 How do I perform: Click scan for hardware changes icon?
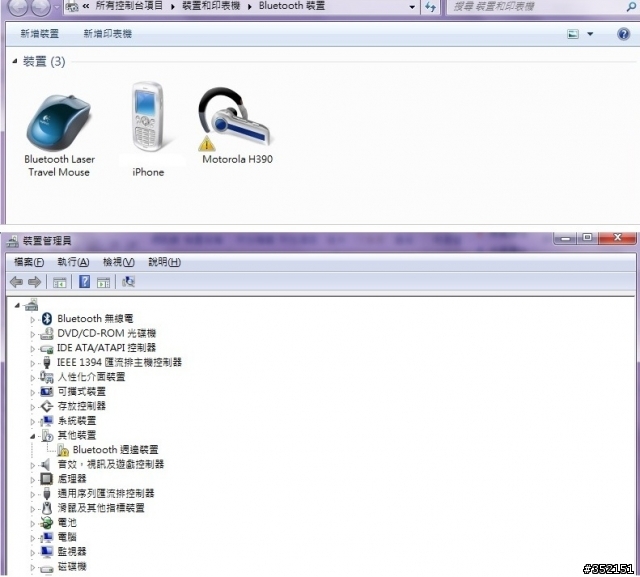coord(129,282)
